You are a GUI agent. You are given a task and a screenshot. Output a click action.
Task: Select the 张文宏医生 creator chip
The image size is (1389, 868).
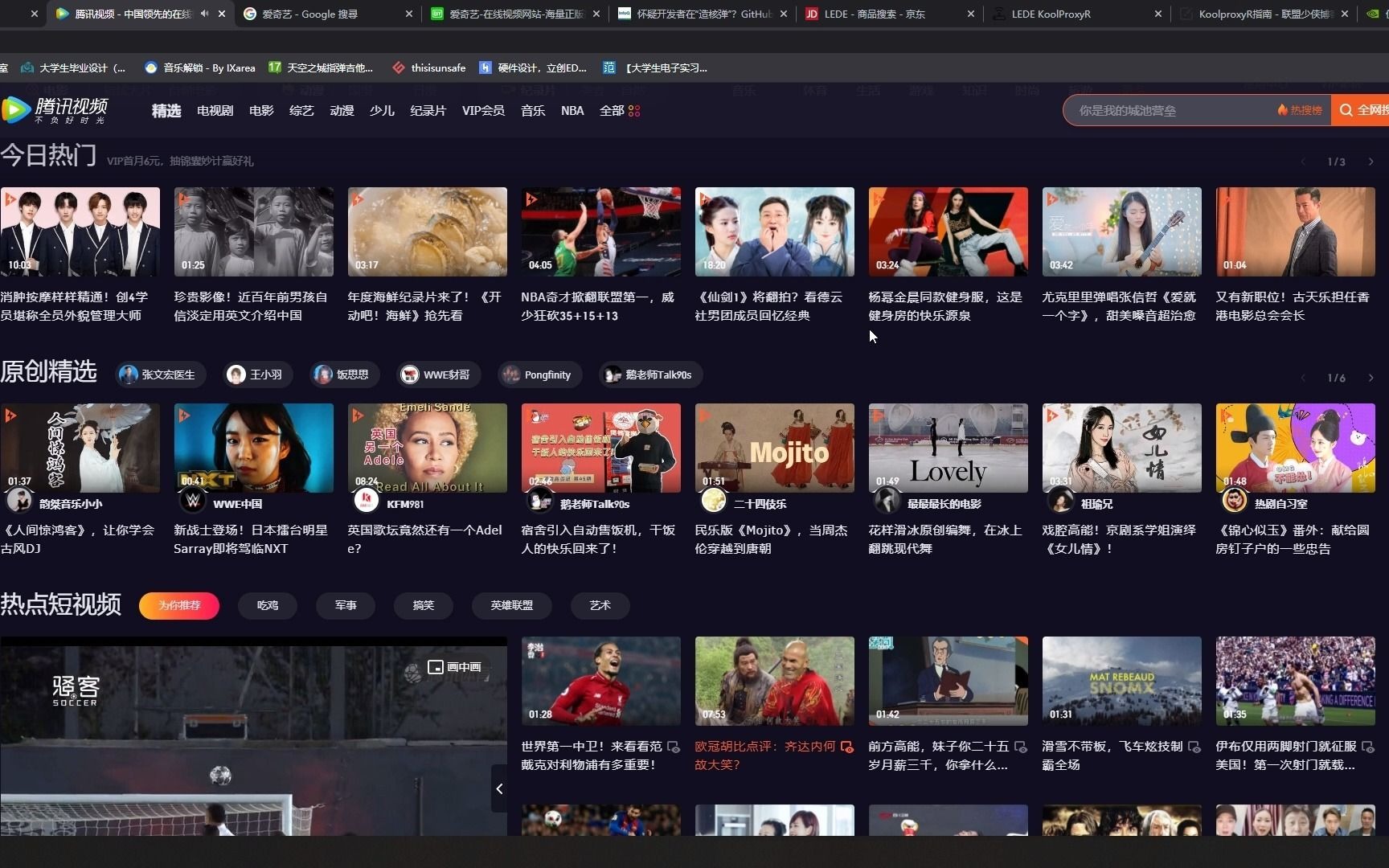point(160,375)
